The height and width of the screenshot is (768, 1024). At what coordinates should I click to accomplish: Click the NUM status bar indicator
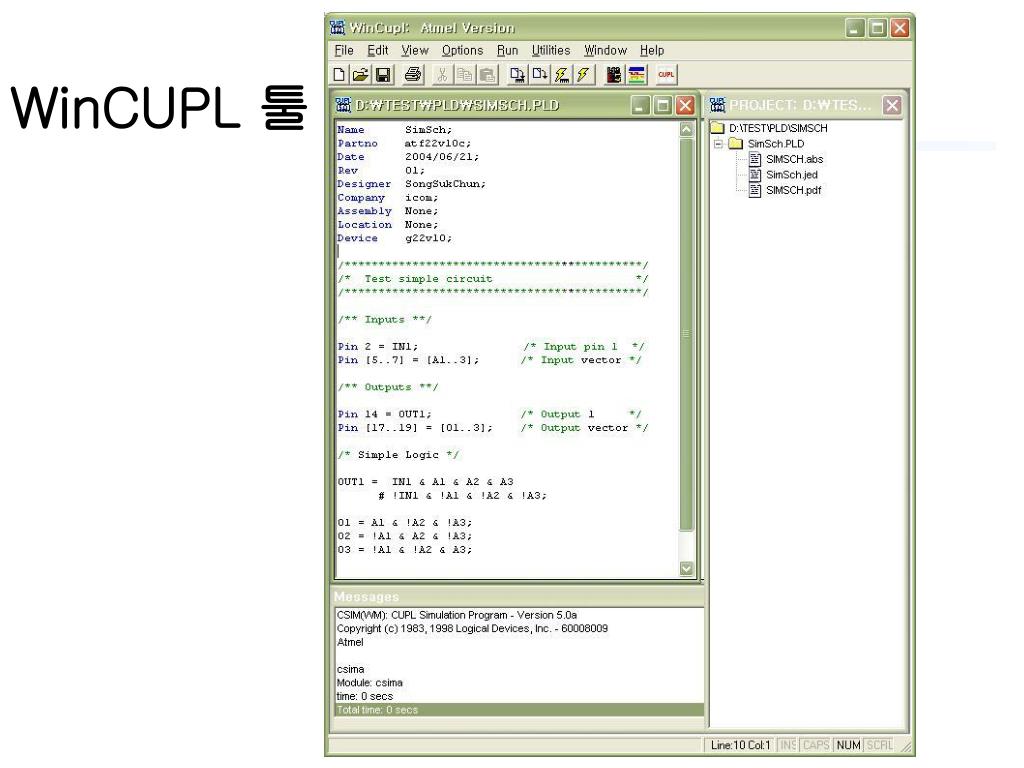coord(848,745)
